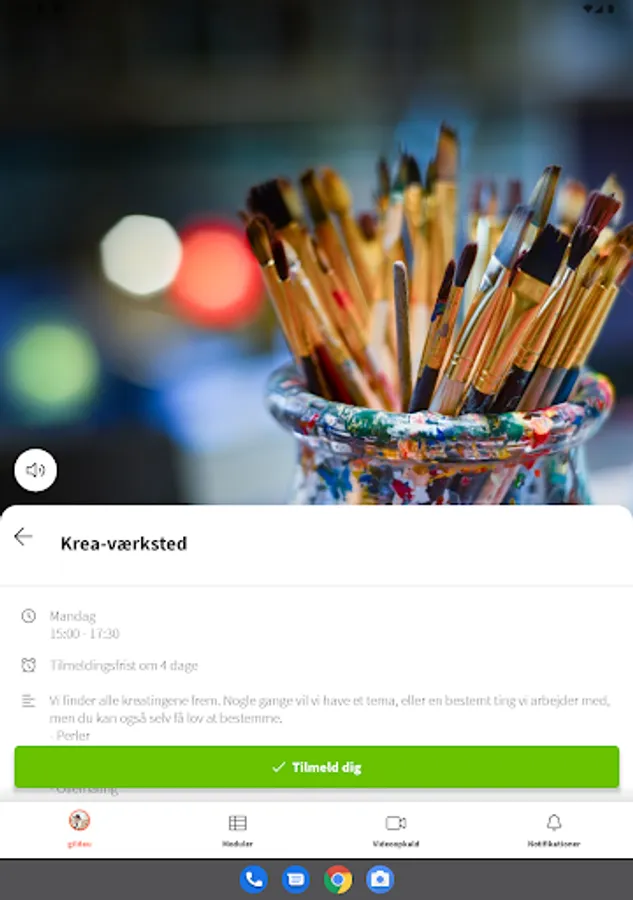633x900 pixels.
Task: Select the profile avatar tab
Action: (x=79, y=828)
